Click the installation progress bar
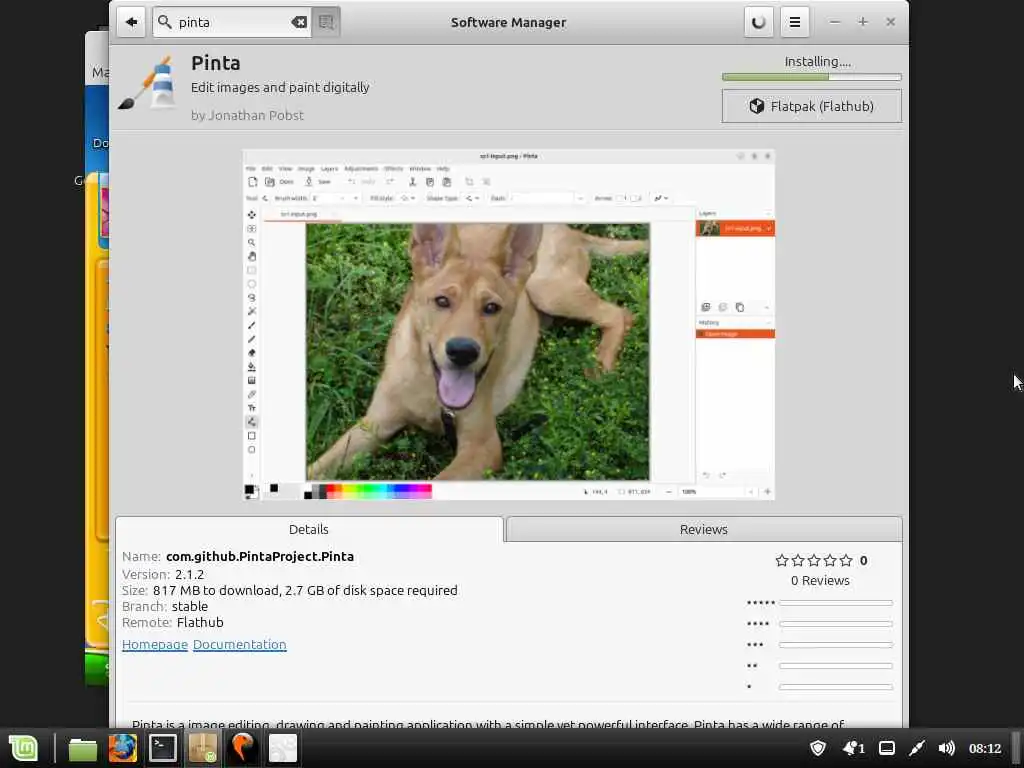 coord(812,77)
